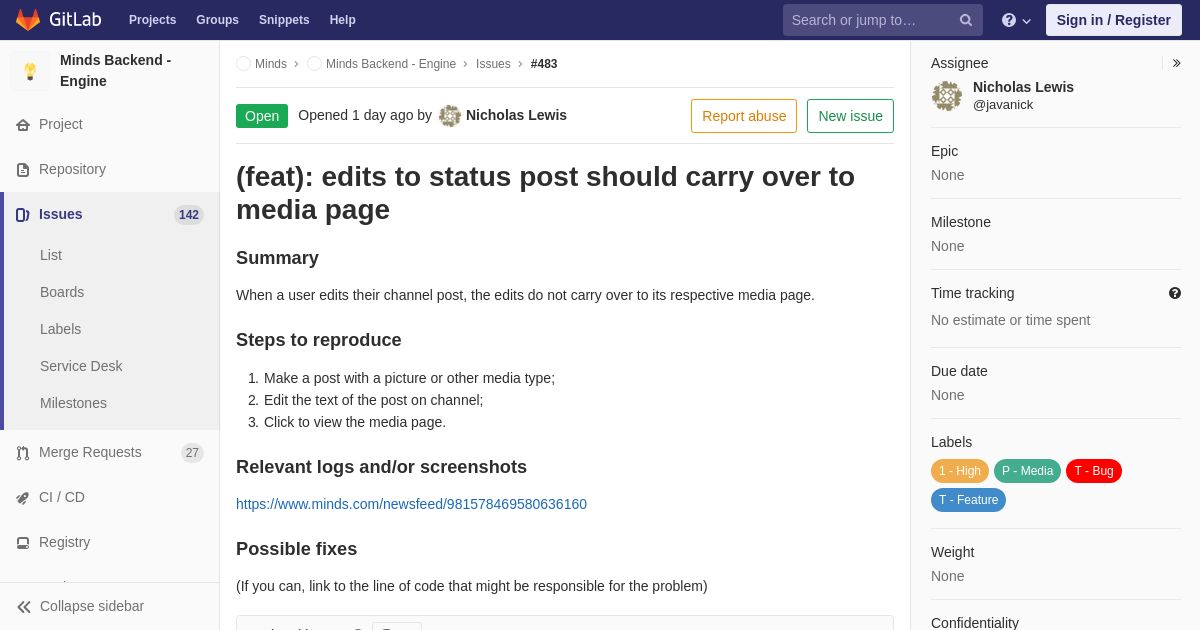Click the Open status badge
The image size is (1200, 630).
[x=262, y=116]
